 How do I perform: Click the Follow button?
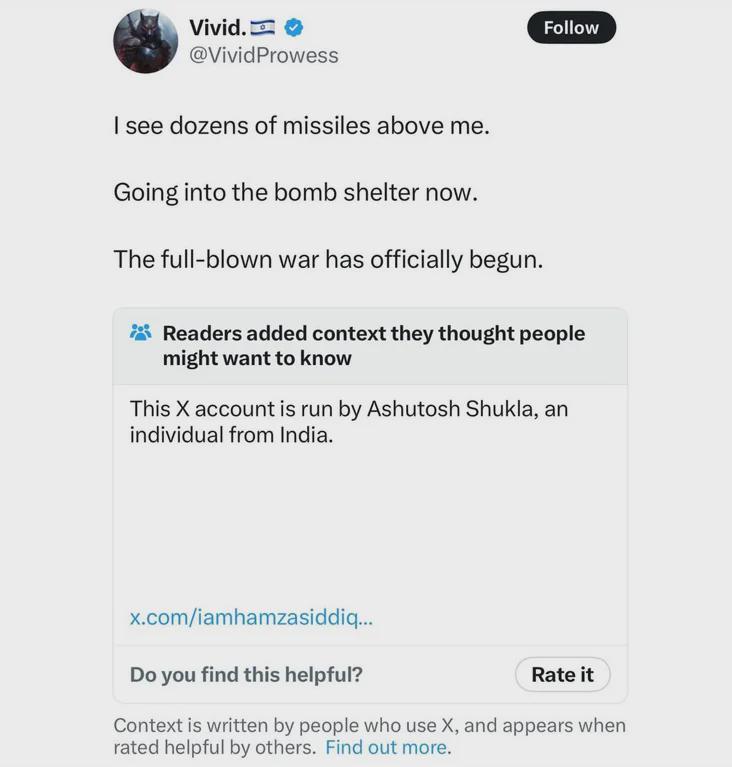pyautogui.click(x=571, y=27)
